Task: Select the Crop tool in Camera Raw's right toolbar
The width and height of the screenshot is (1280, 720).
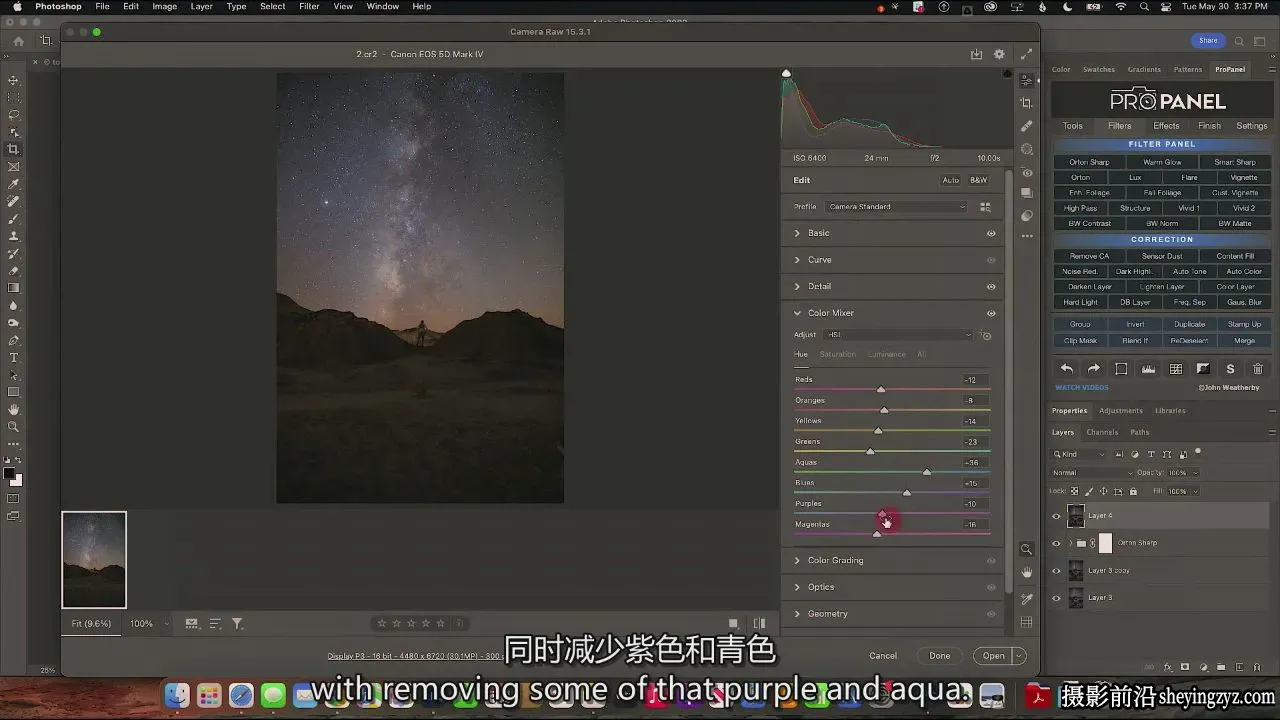Action: (x=1026, y=103)
